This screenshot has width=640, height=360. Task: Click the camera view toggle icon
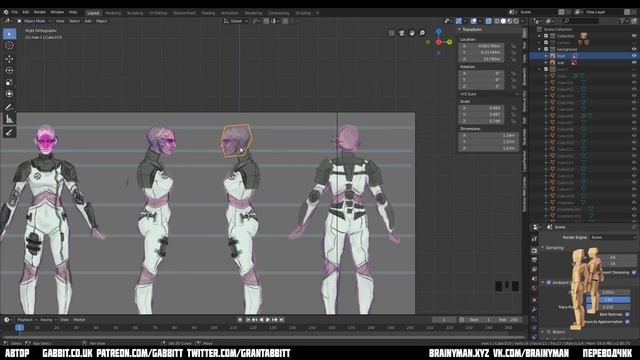(x=402, y=33)
